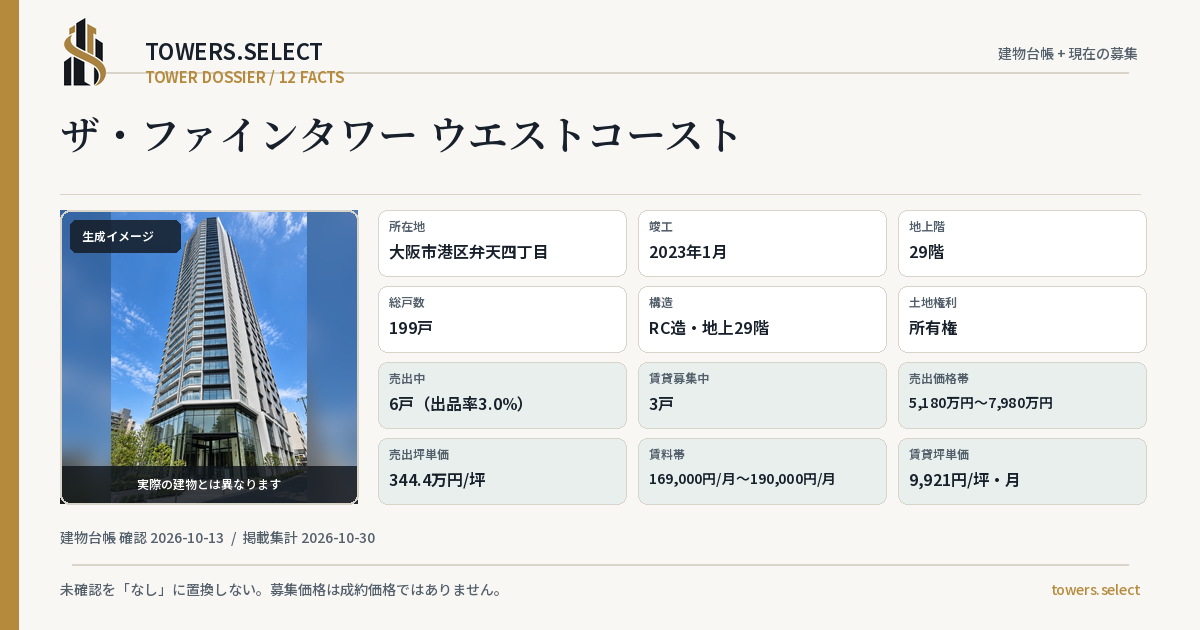The height and width of the screenshot is (630, 1200).
Task: Click the 実際の建物とは異なります caption
Action: point(209,484)
